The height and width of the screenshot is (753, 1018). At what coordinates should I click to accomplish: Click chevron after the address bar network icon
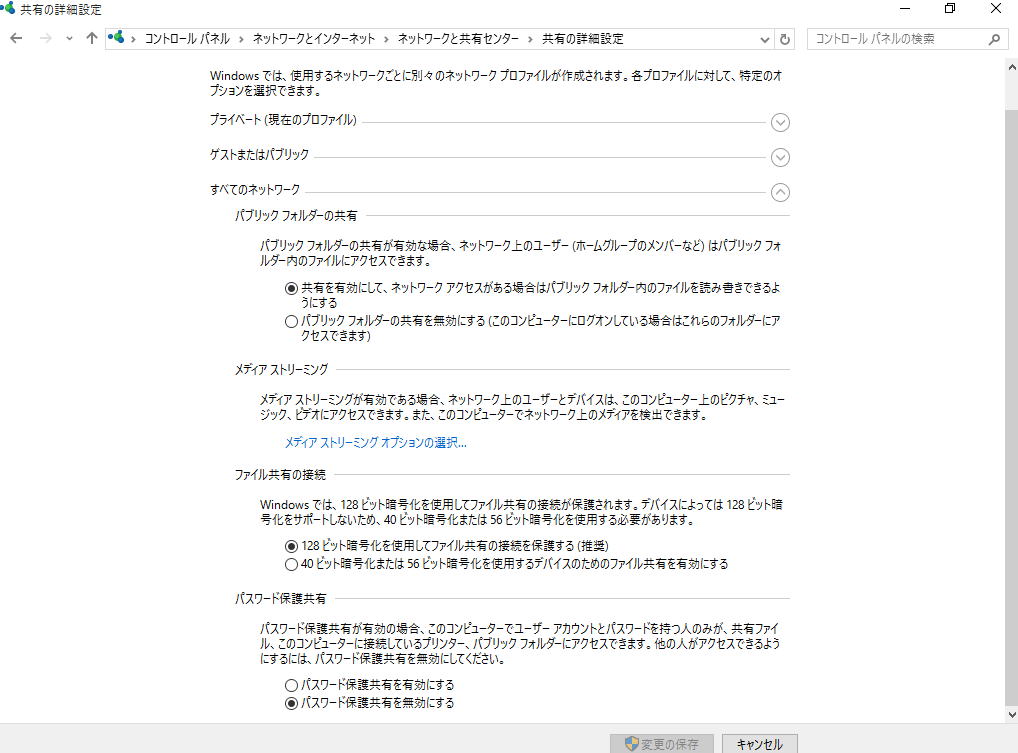133,39
